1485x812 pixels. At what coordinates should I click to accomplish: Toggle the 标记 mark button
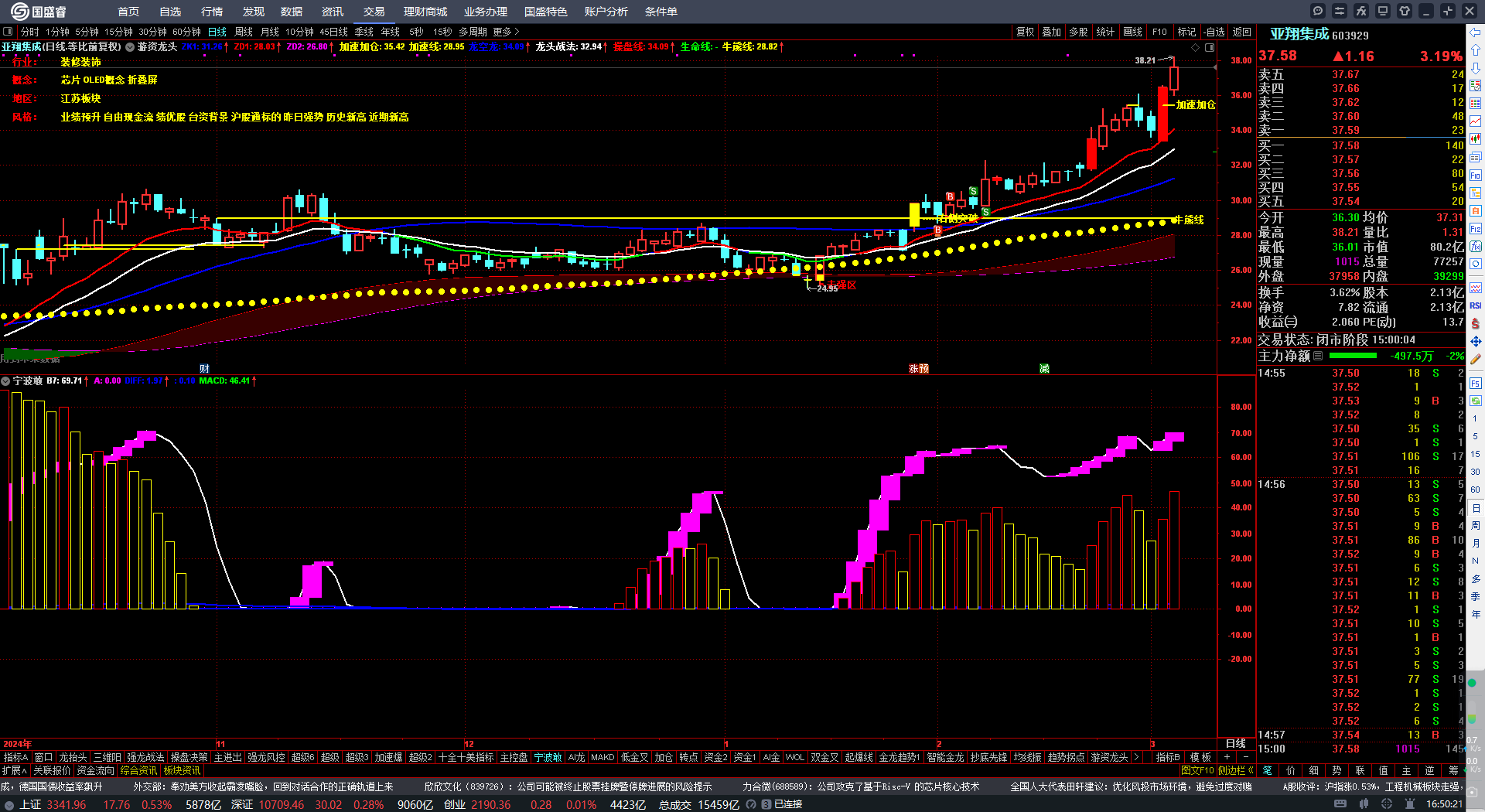(x=1186, y=32)
